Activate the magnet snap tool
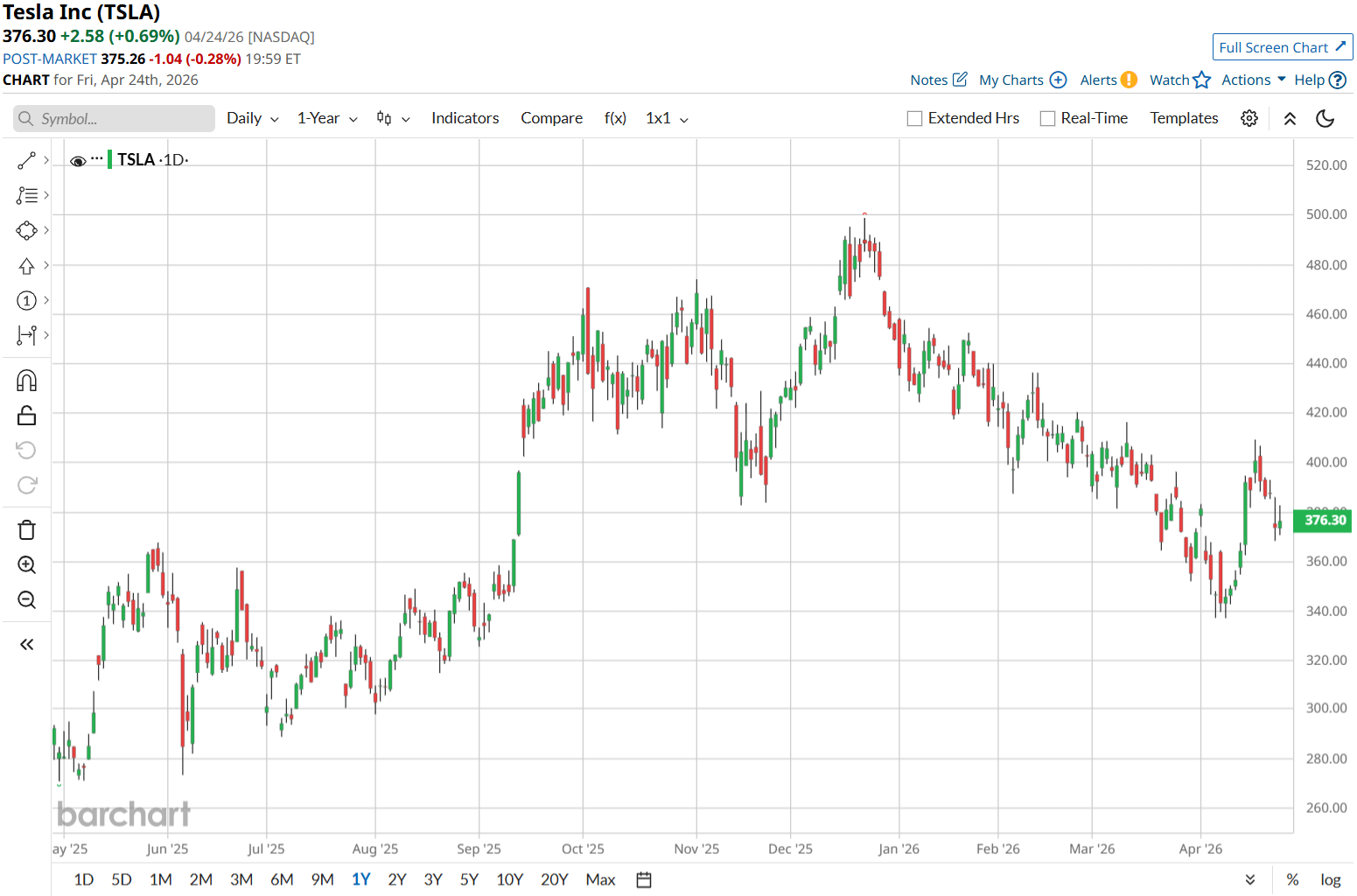 pyautogui.click(x=26, y=381)
